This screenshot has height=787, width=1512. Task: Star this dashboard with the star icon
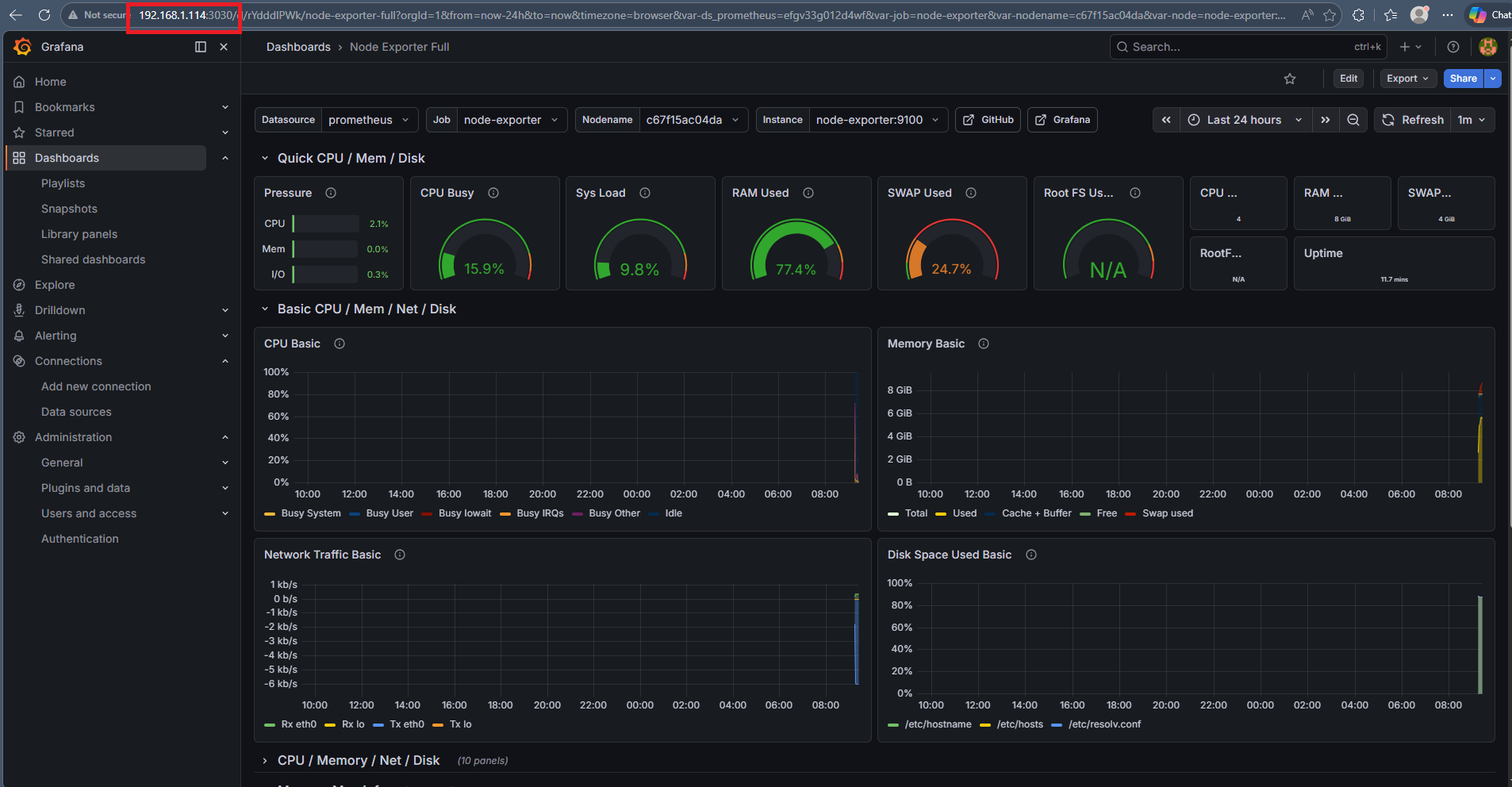click(1290, 79)
